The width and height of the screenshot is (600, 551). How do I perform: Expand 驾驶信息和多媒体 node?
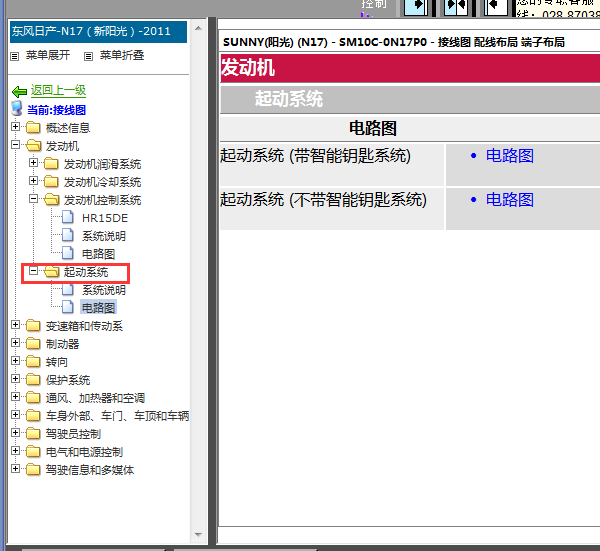pos(15,469)
